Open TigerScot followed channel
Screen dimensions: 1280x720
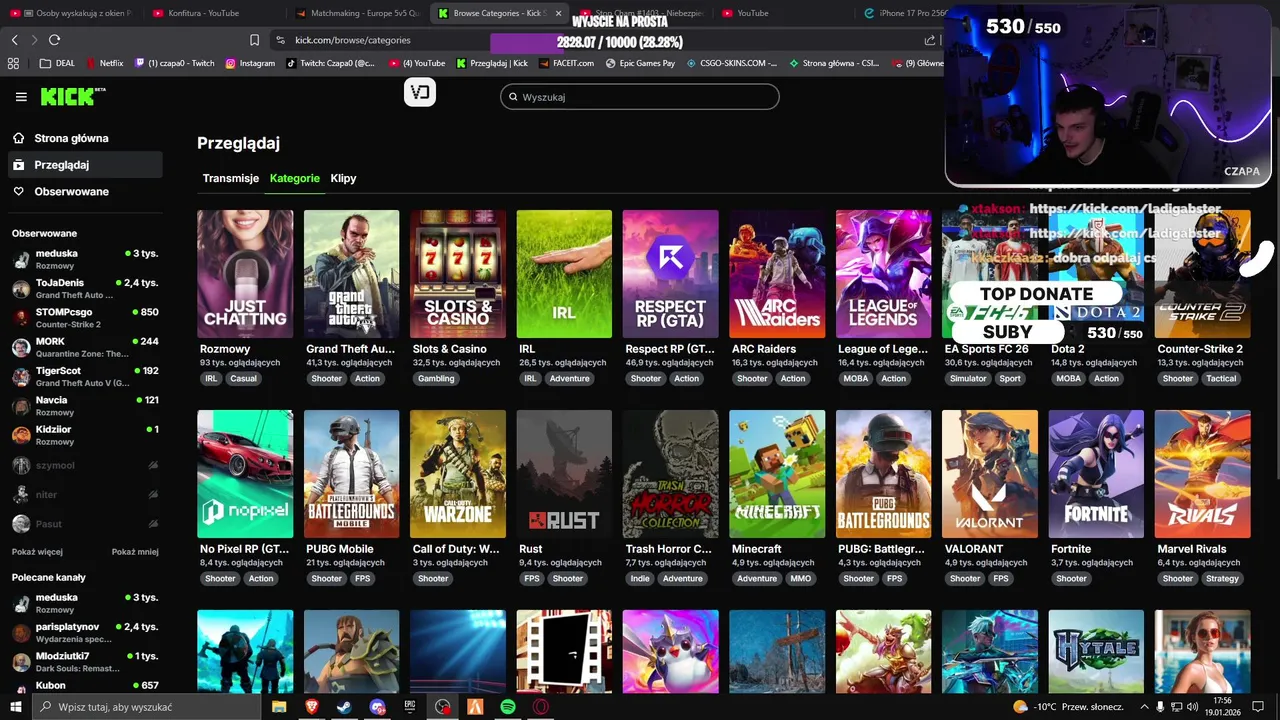(85, 376)
